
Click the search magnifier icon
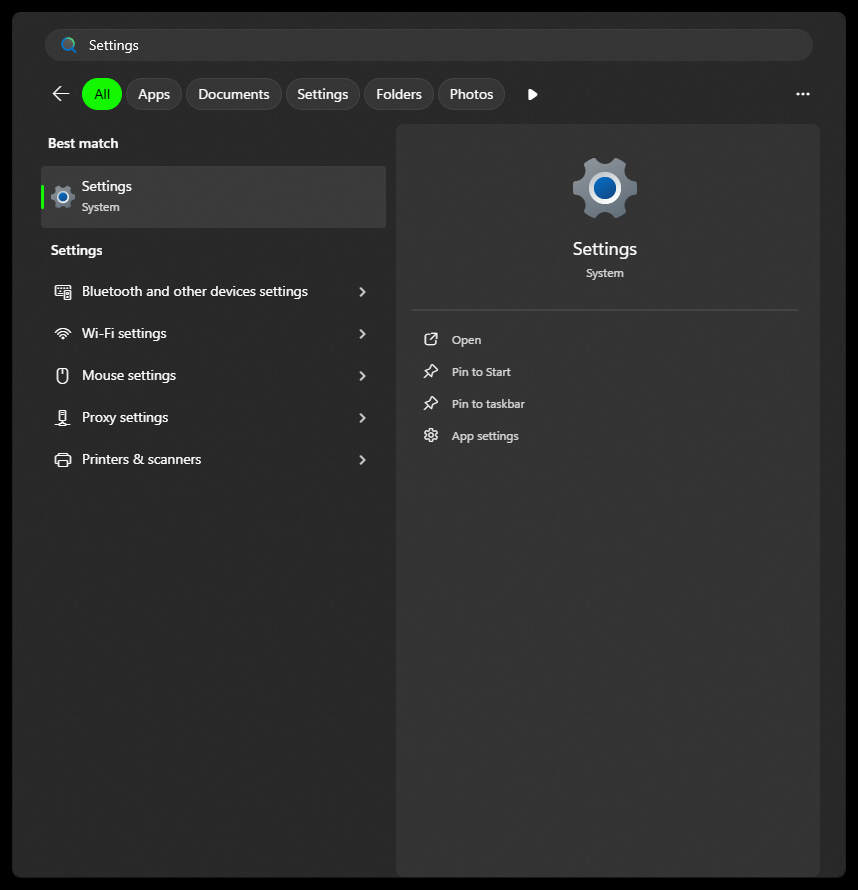coord(69,45)
